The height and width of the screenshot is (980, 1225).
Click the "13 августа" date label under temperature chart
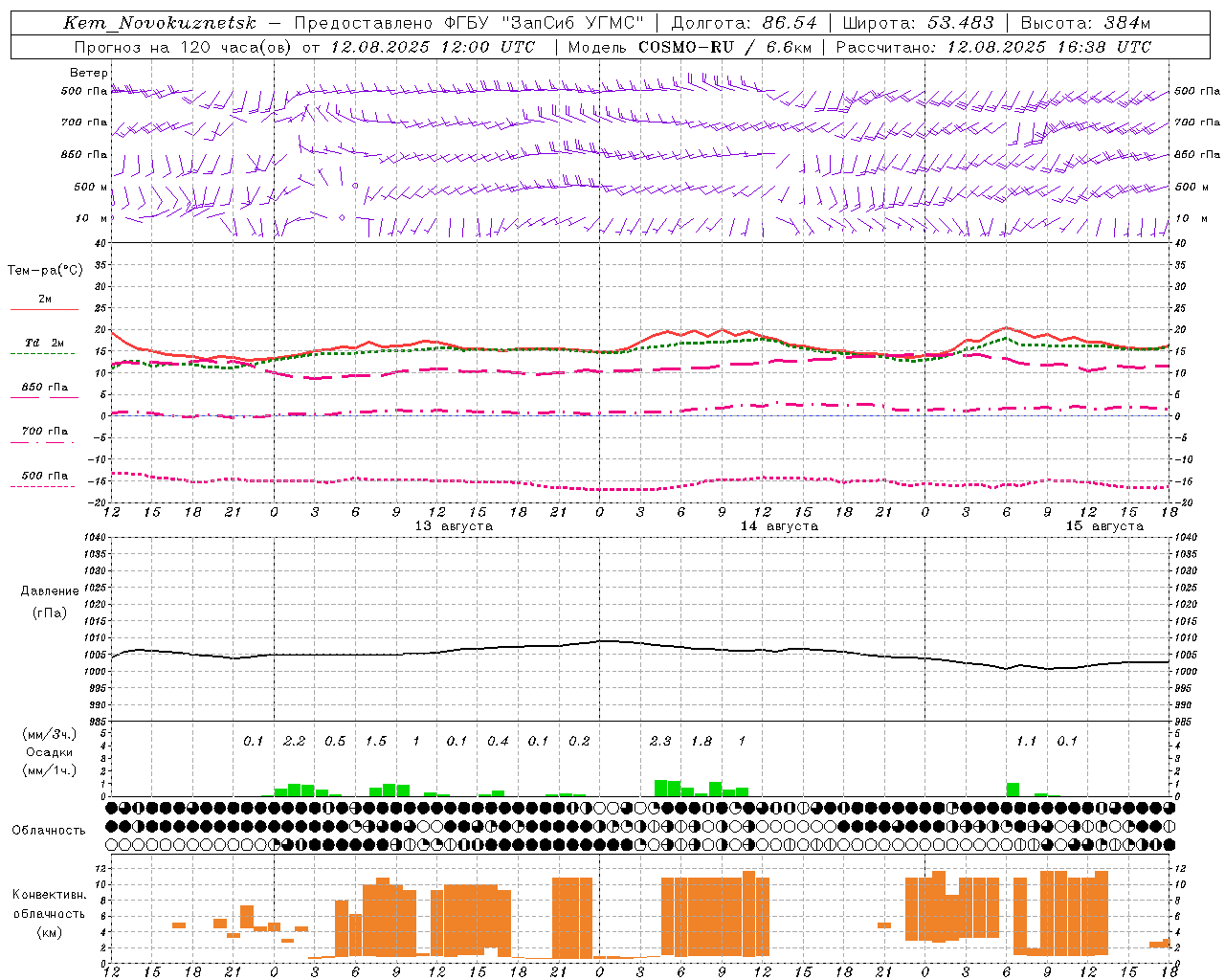[x=454, y=526]
